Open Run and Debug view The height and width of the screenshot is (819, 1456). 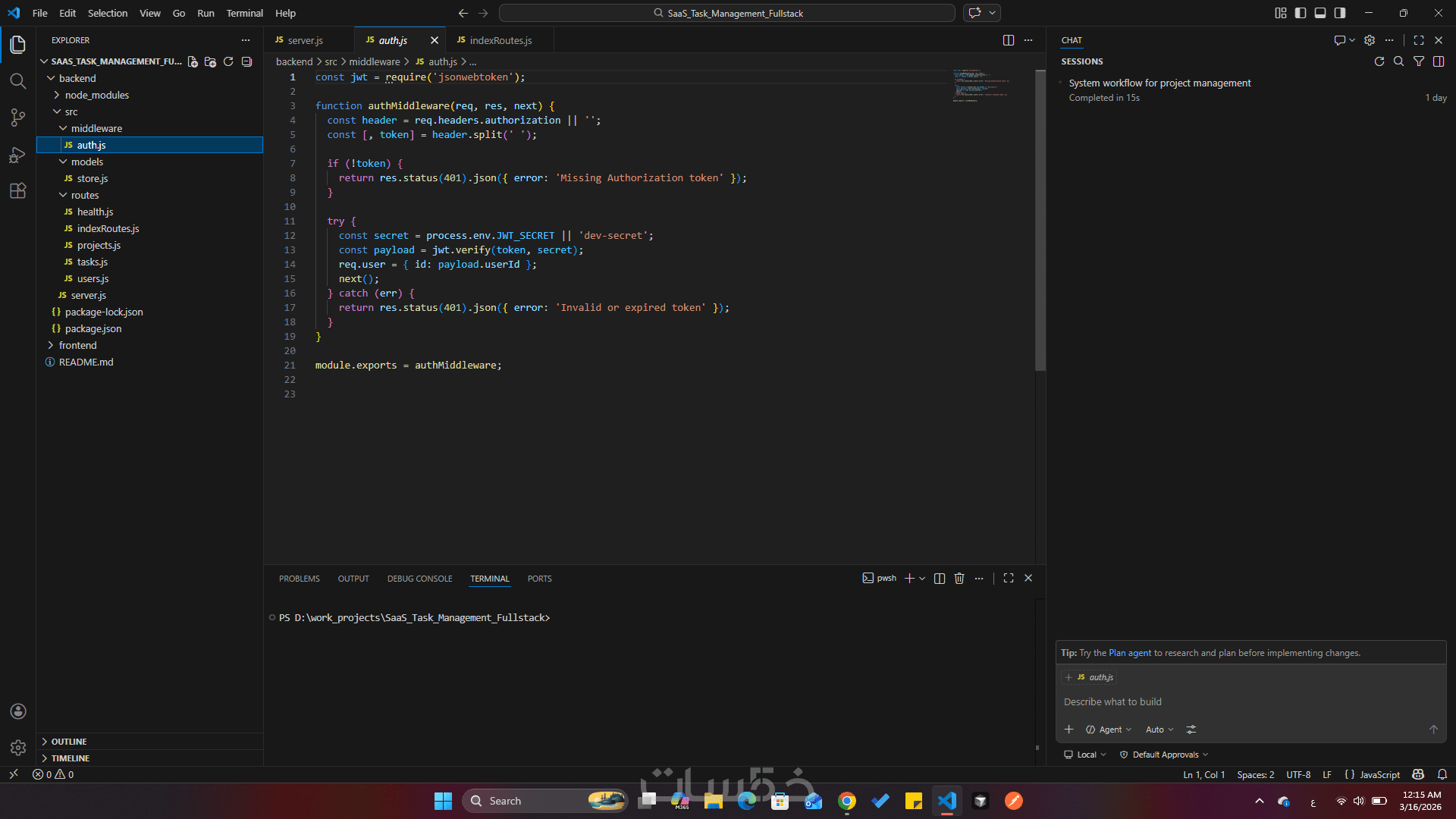click(18, 155)
